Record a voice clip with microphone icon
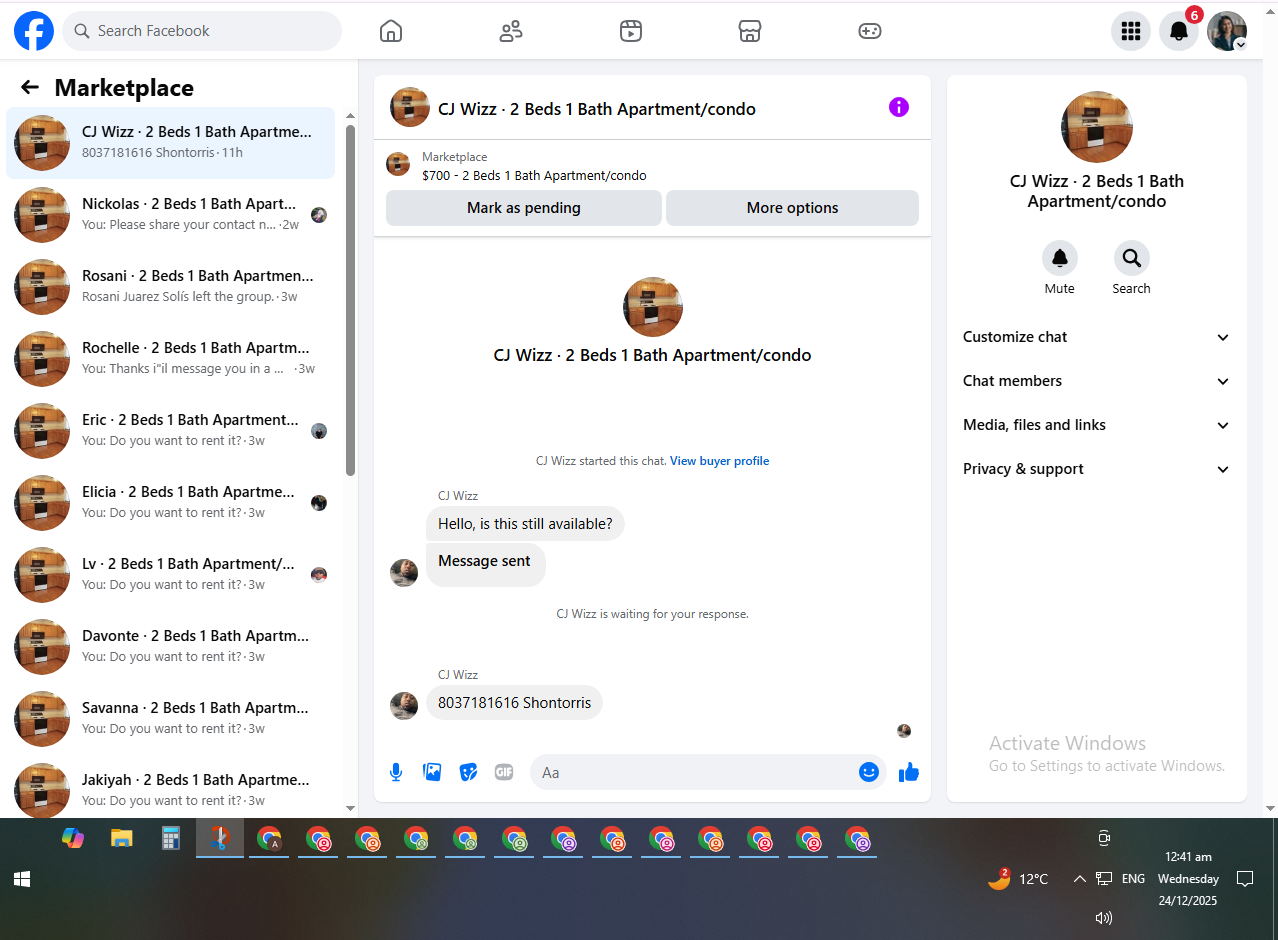Viewport: 1278px width, 940px height. tap(396, 772)
